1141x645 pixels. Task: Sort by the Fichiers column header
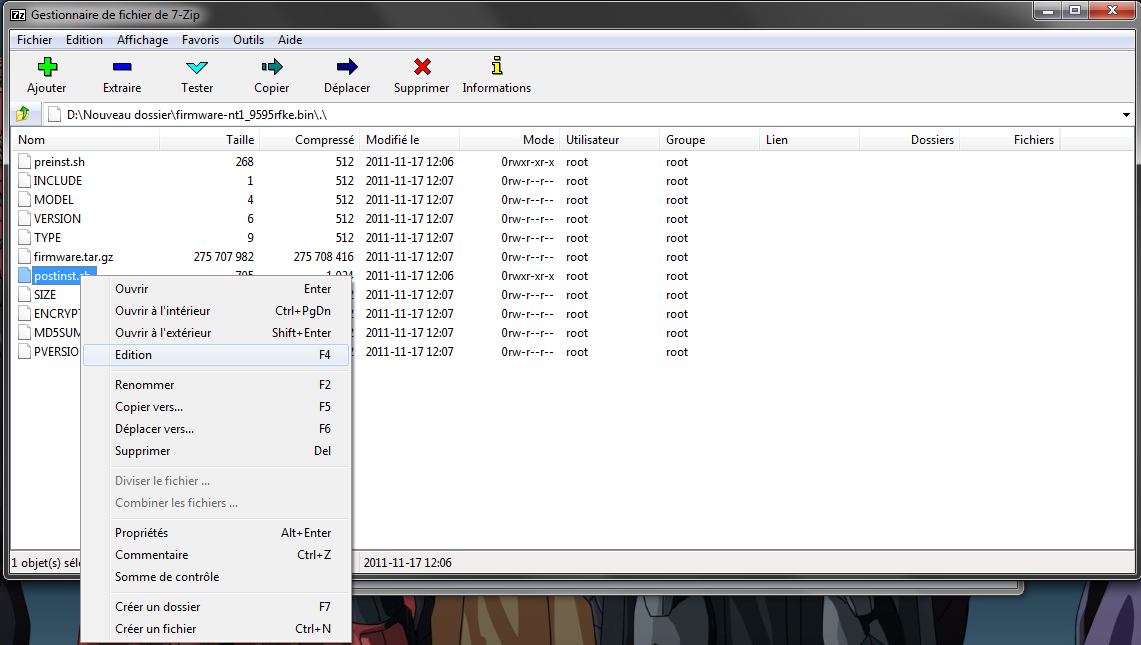[1009, 140]
